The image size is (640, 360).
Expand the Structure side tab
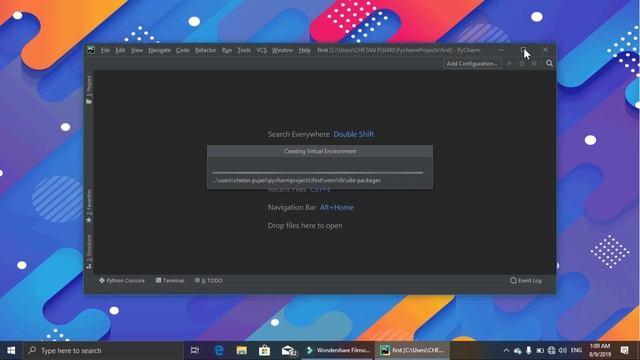(89, 252)
